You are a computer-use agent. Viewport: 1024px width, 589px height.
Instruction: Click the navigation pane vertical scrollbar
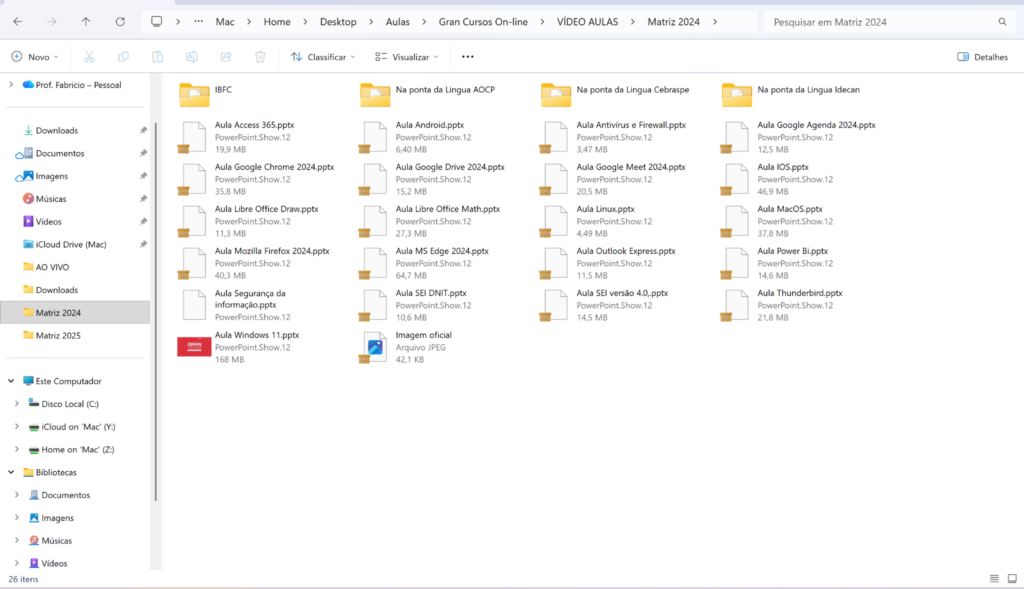(155, 312)
